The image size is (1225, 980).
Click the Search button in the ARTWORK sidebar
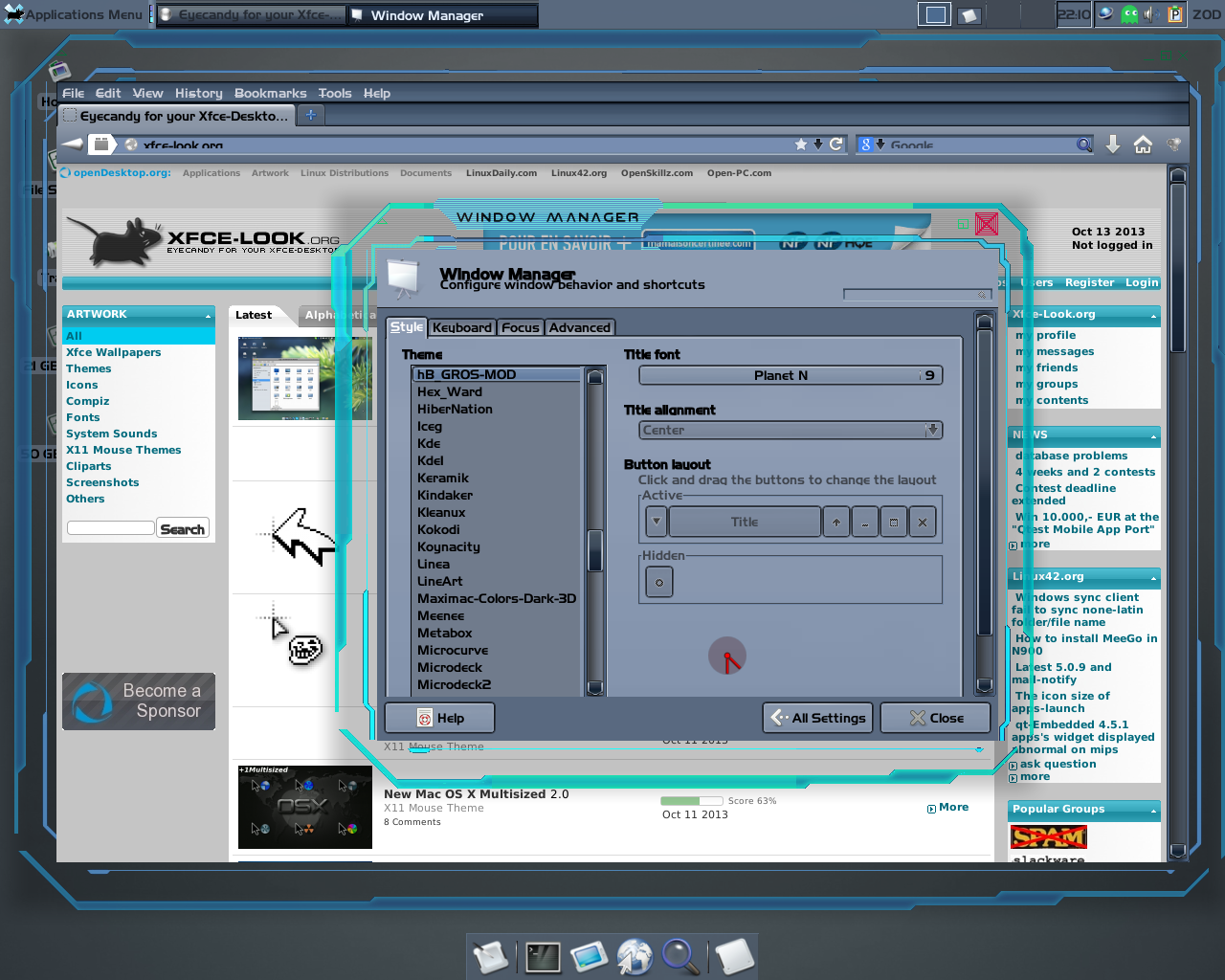(x=183, y=529)
